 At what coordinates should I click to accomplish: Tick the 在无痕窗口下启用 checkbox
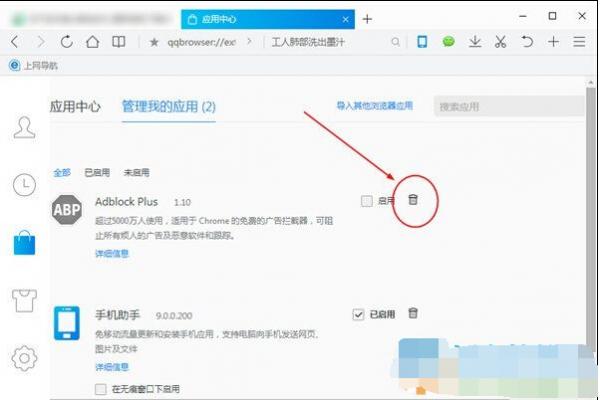(101, 389)
